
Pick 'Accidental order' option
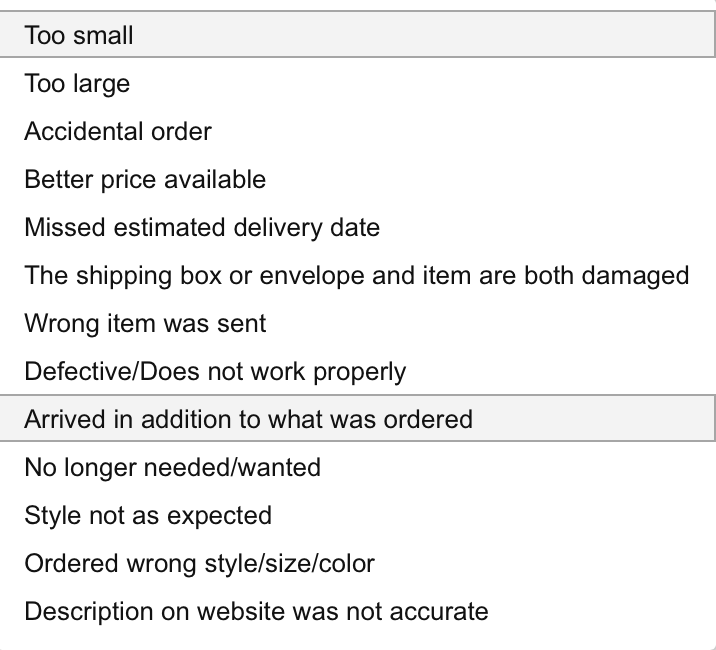118,132
